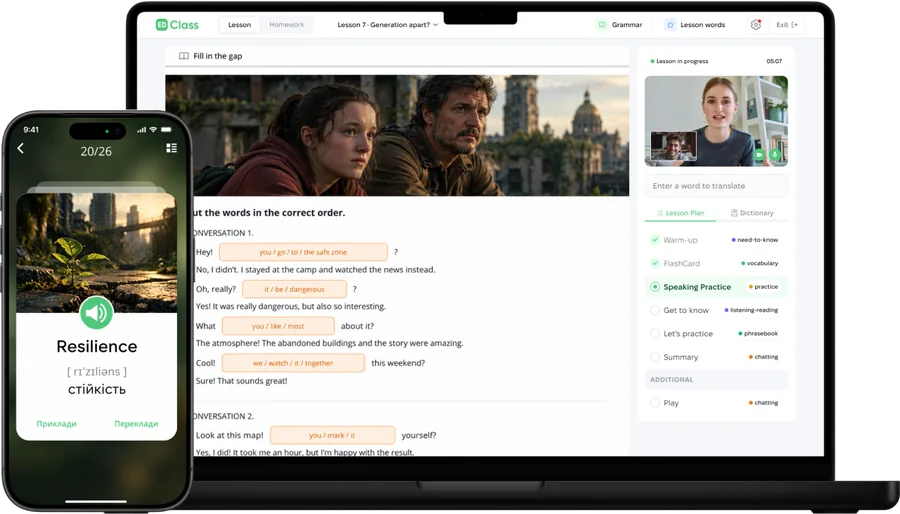Viewport: 900px width, 514px height.
Task: Tap the back arrow on phone
Action: tap(21, 148)
